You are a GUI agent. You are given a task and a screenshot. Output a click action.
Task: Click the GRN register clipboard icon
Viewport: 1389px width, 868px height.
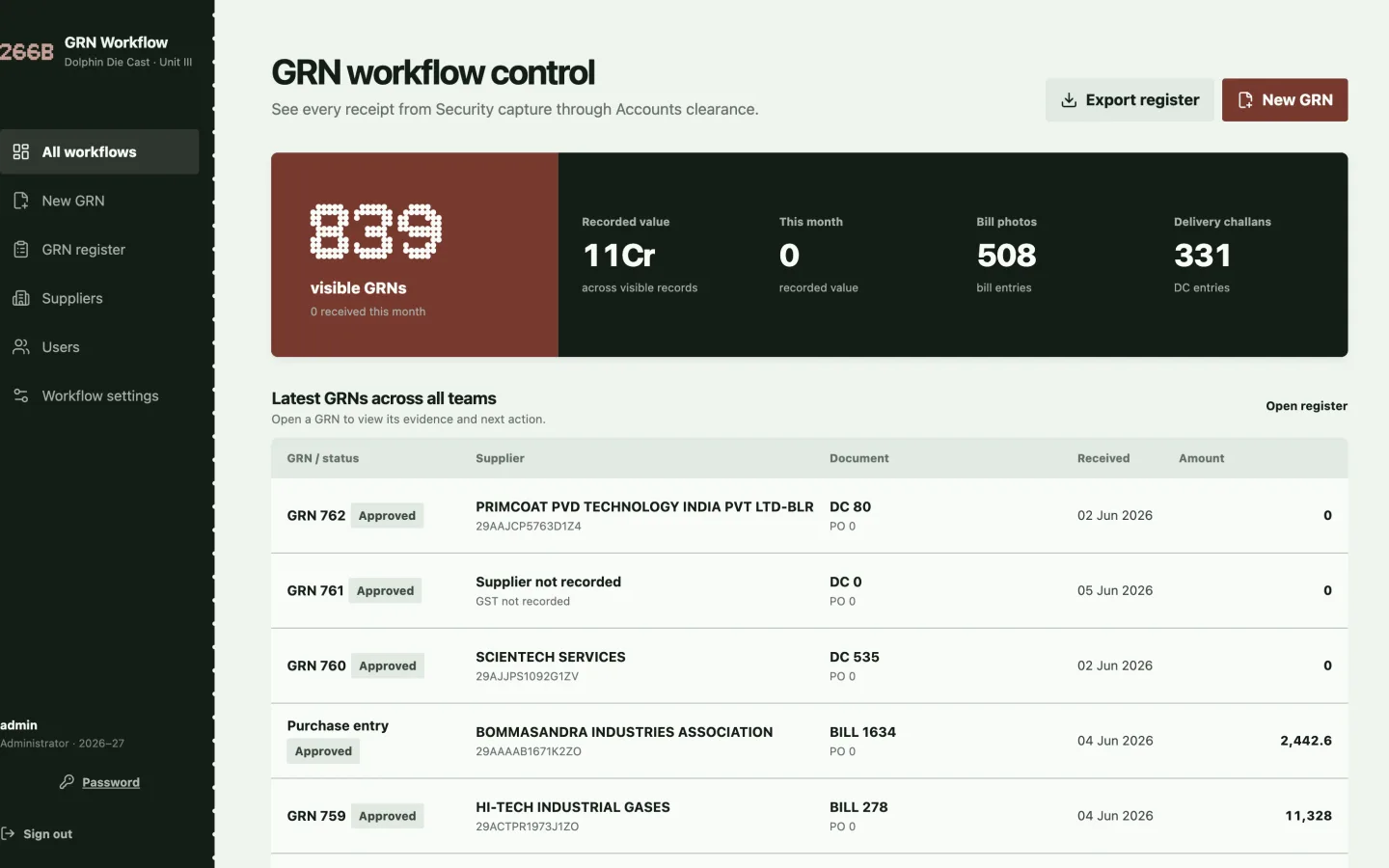20,249
